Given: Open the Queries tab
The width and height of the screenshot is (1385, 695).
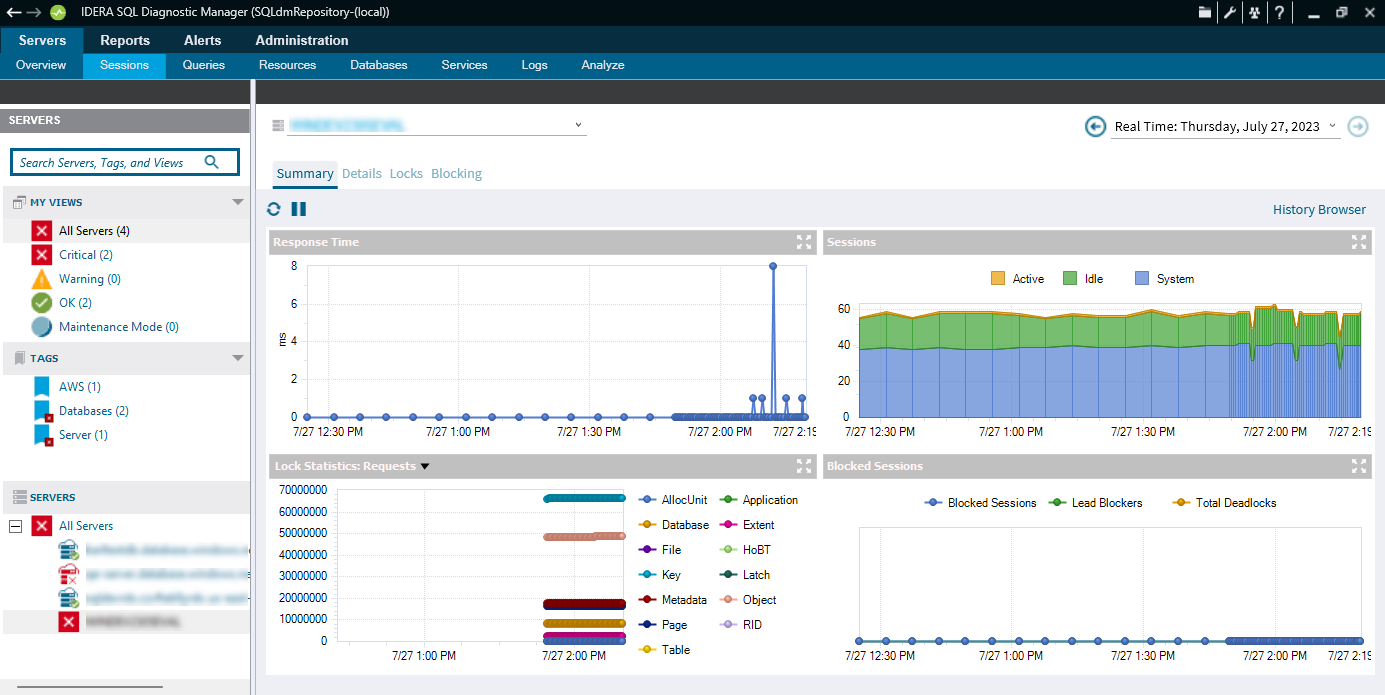Looking at the screenshot, I should (x=204, y=65).
